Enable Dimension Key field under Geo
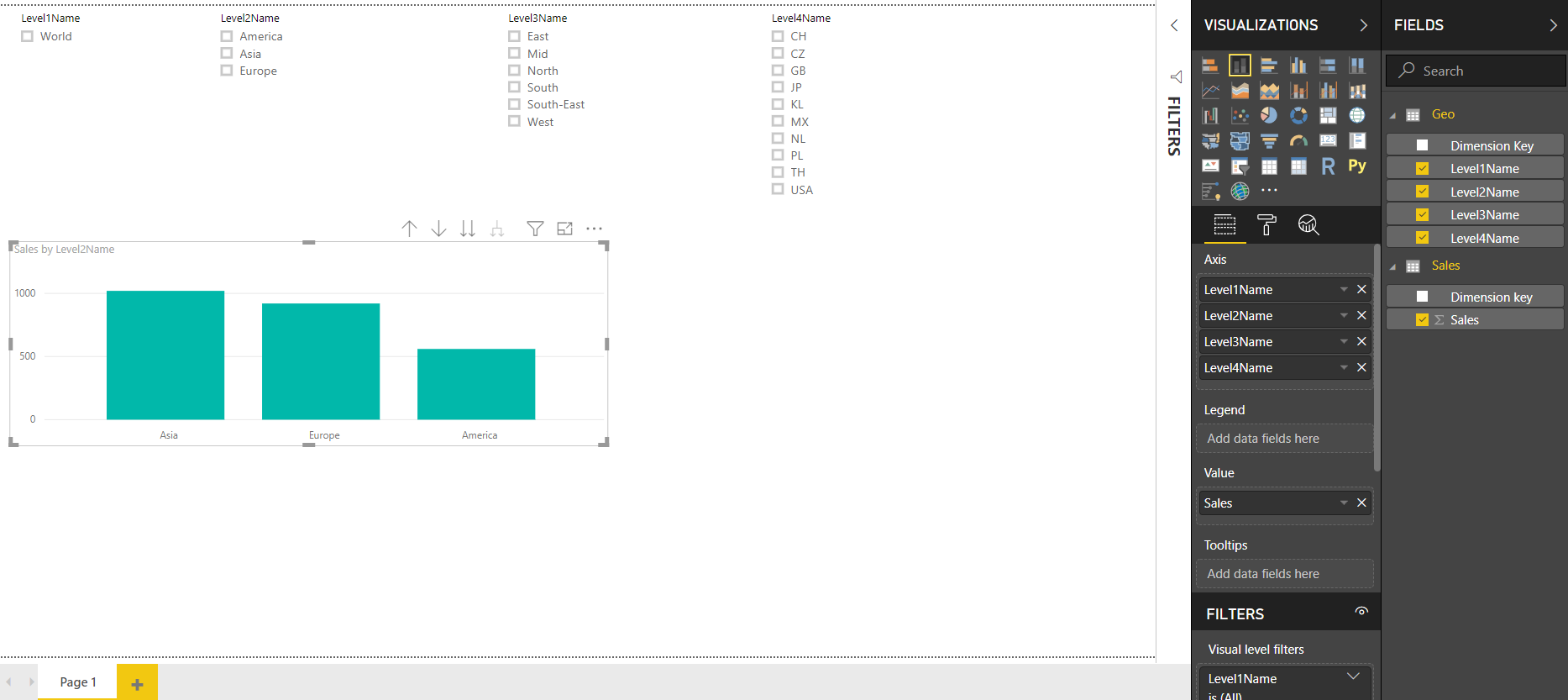The height and width of the screenshot is (700, 1568). coord(1422,145)
